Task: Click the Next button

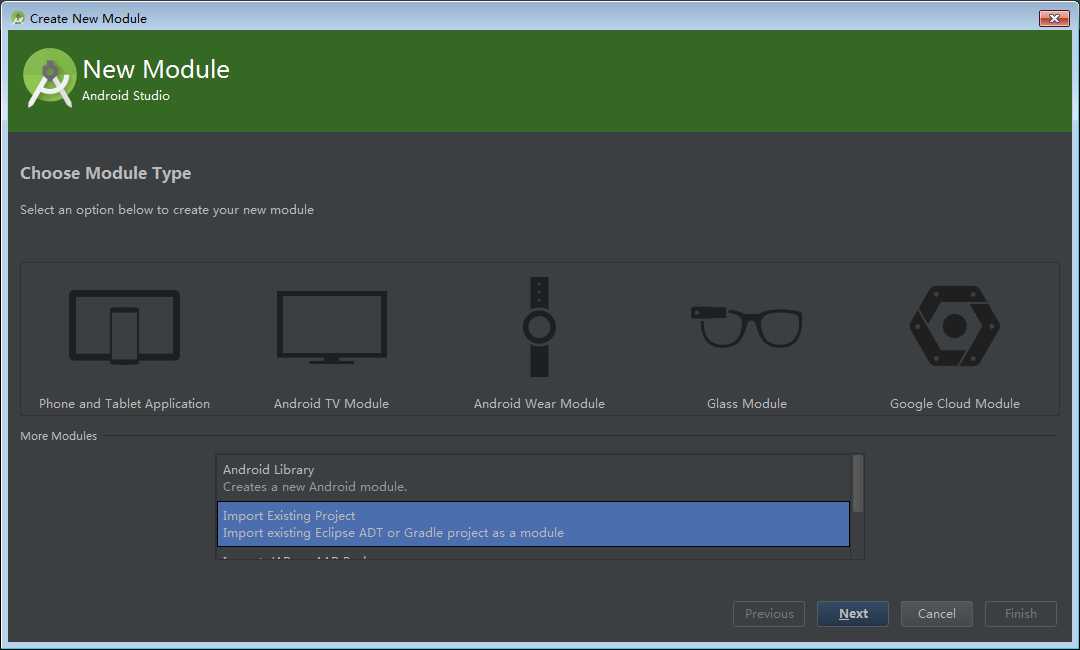Action: pyautogui.click(x=853, y=614)
